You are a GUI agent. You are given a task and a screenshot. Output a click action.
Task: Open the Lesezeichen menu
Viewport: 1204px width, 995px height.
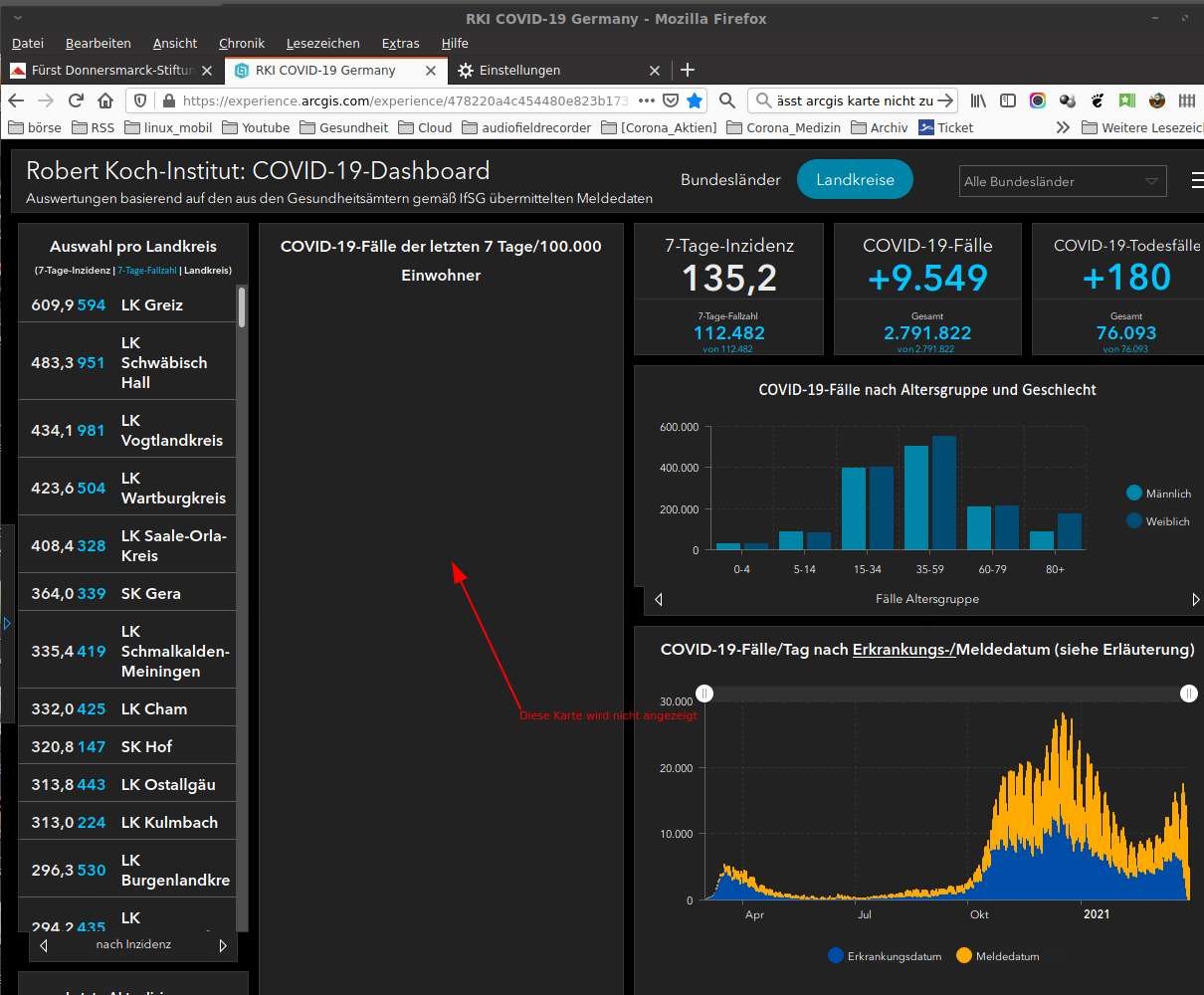click(x=322, y=43)
